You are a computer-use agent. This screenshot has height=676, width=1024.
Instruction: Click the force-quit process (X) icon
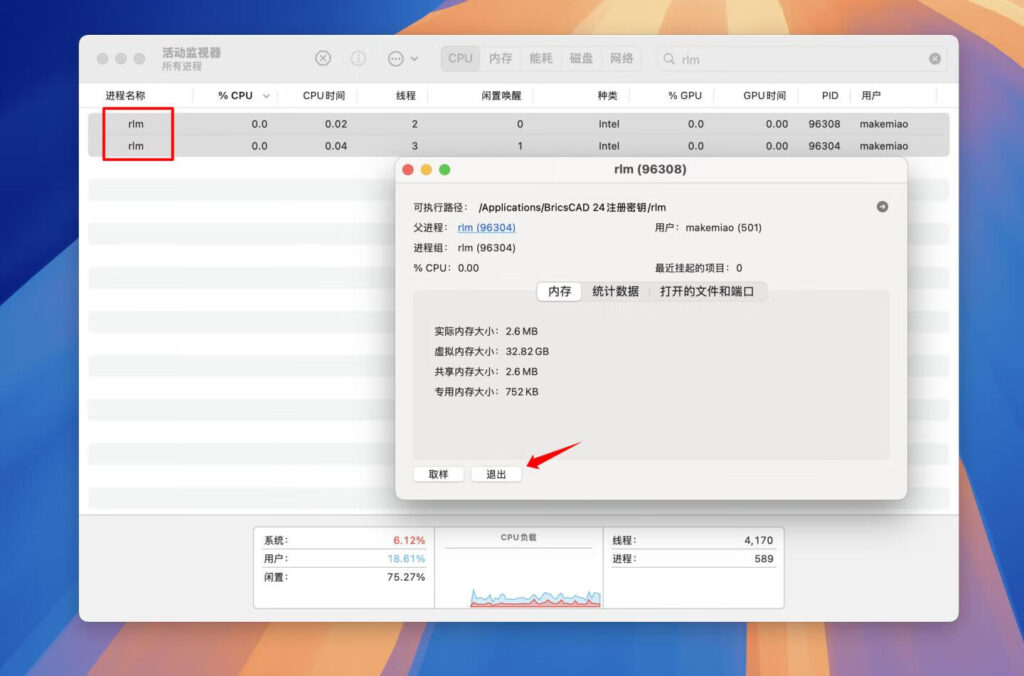(x=322, y=58)
